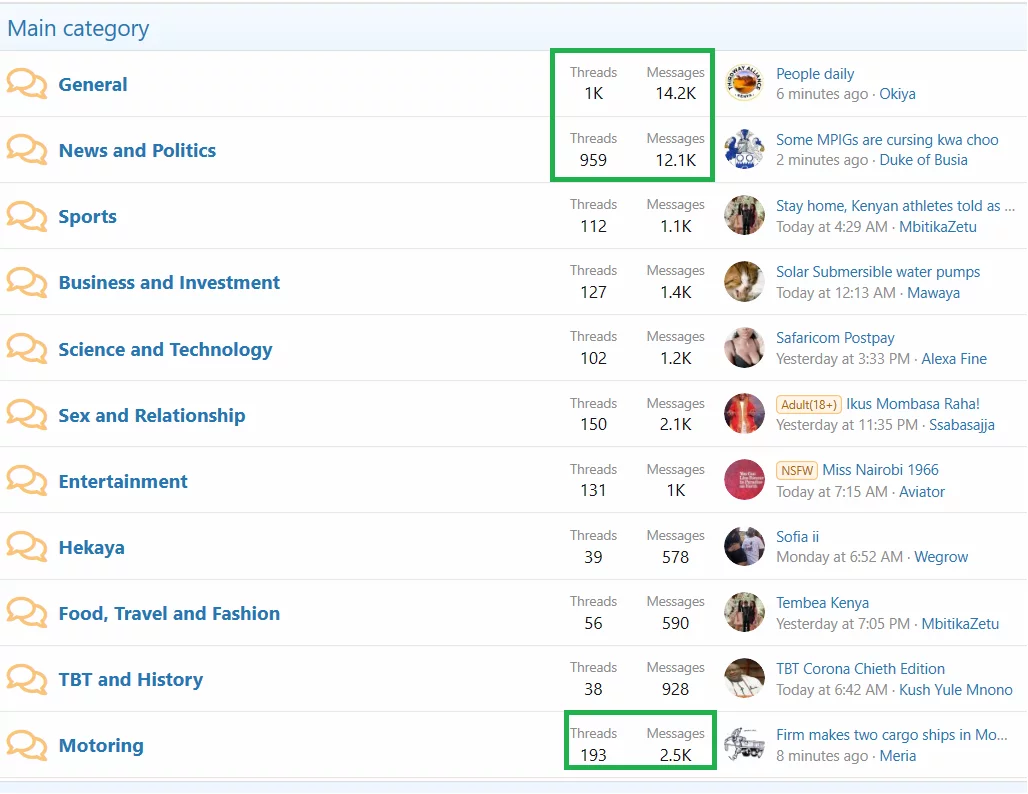Viewport: 1028px width, 794px height.
Task: Click the 14.2K messages count for General
Action: tap(675, 94)
